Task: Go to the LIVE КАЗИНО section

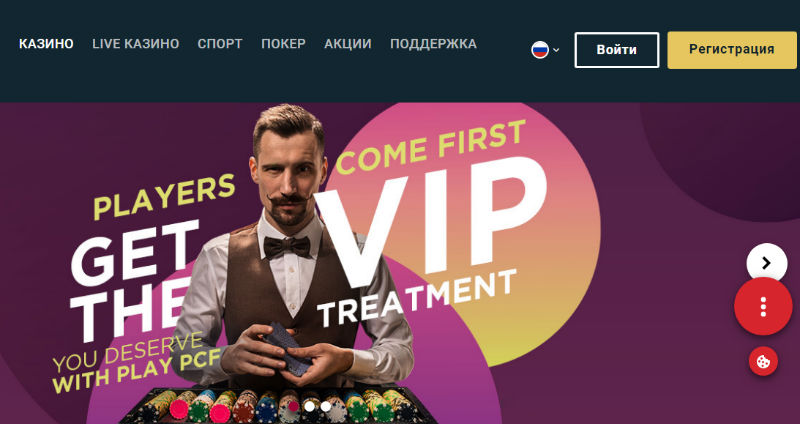Action: pos(136,44)
